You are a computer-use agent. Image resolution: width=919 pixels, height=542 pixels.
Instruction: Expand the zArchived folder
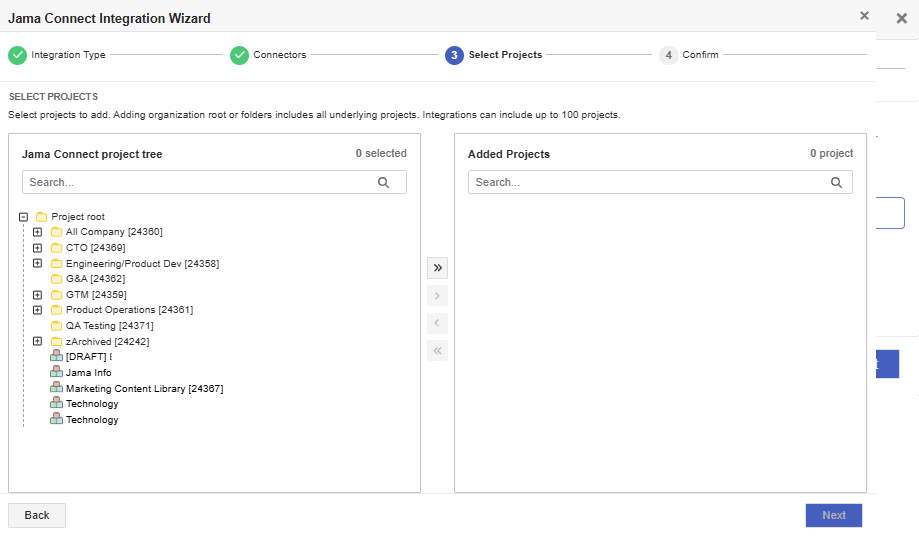(x=38, y=341)
